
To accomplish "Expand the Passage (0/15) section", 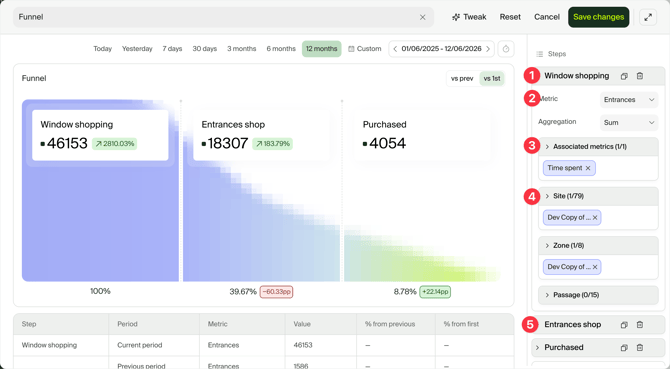I will (x=598, y=295).
